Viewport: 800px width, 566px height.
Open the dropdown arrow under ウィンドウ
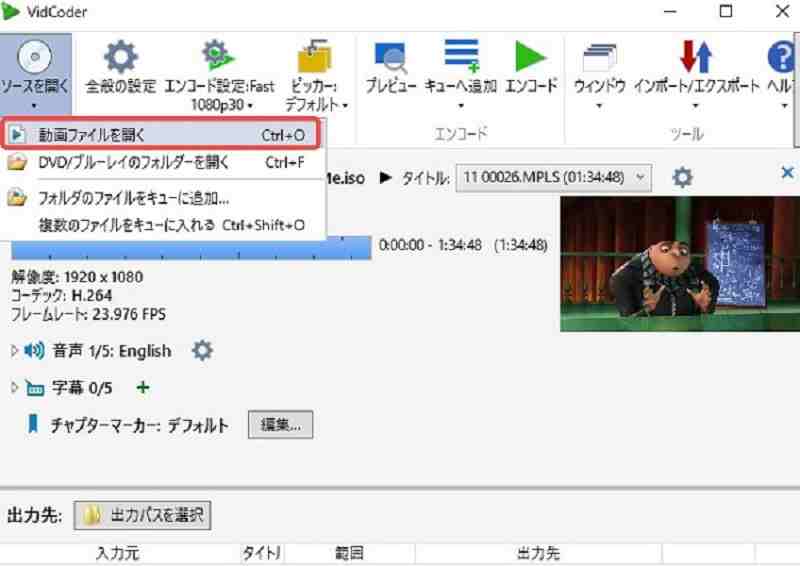point(599,106)
